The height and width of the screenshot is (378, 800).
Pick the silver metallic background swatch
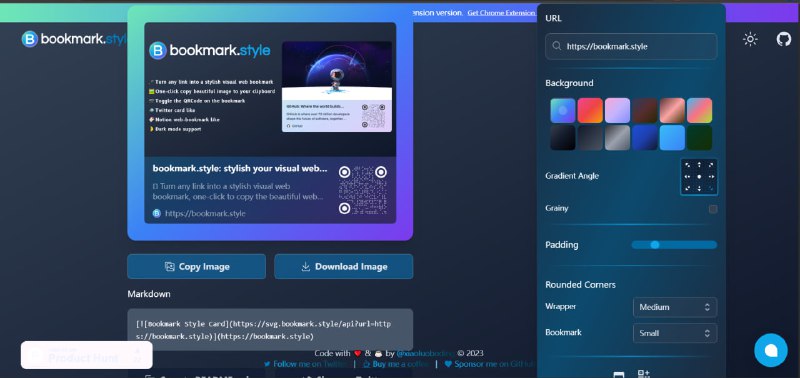[x=617, y=138]
